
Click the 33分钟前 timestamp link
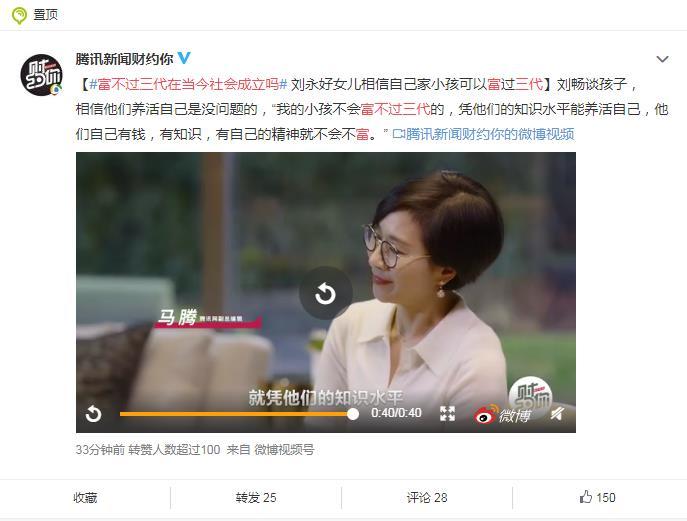pyautogui.click(x=100, y=450)
